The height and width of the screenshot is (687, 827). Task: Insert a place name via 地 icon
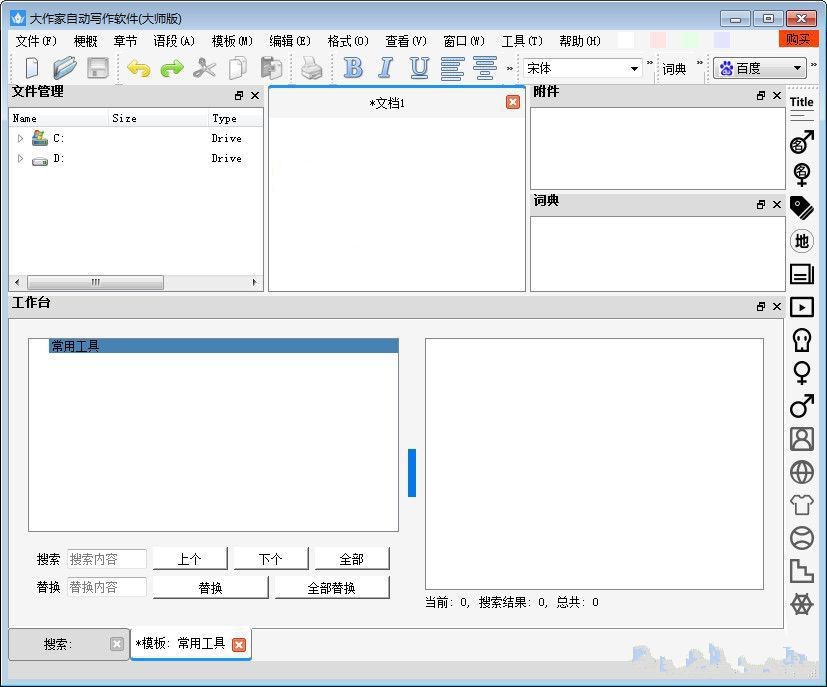801,241
